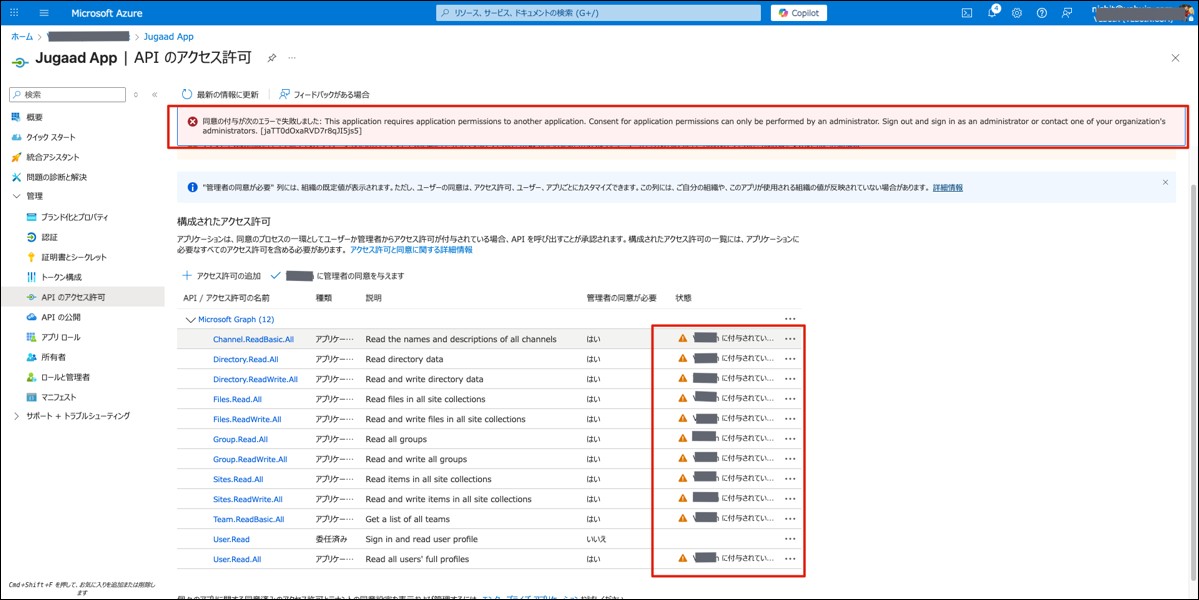Open the Copilot button
Image resolution: width=1199 pixels, height=600 pixels.
pyautogui.click(x=798, y=13)
